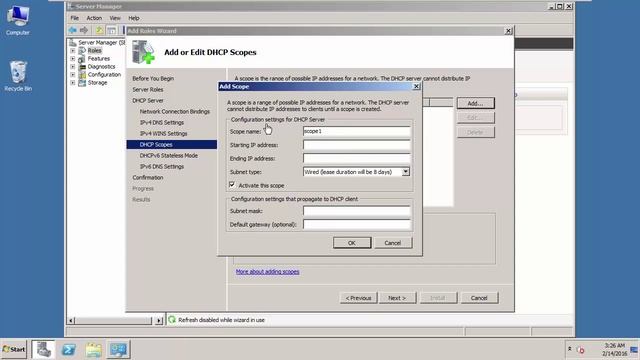Click the Up one level toolbar icon
This screenshot has width=640, height=360.
click(99, 30)
